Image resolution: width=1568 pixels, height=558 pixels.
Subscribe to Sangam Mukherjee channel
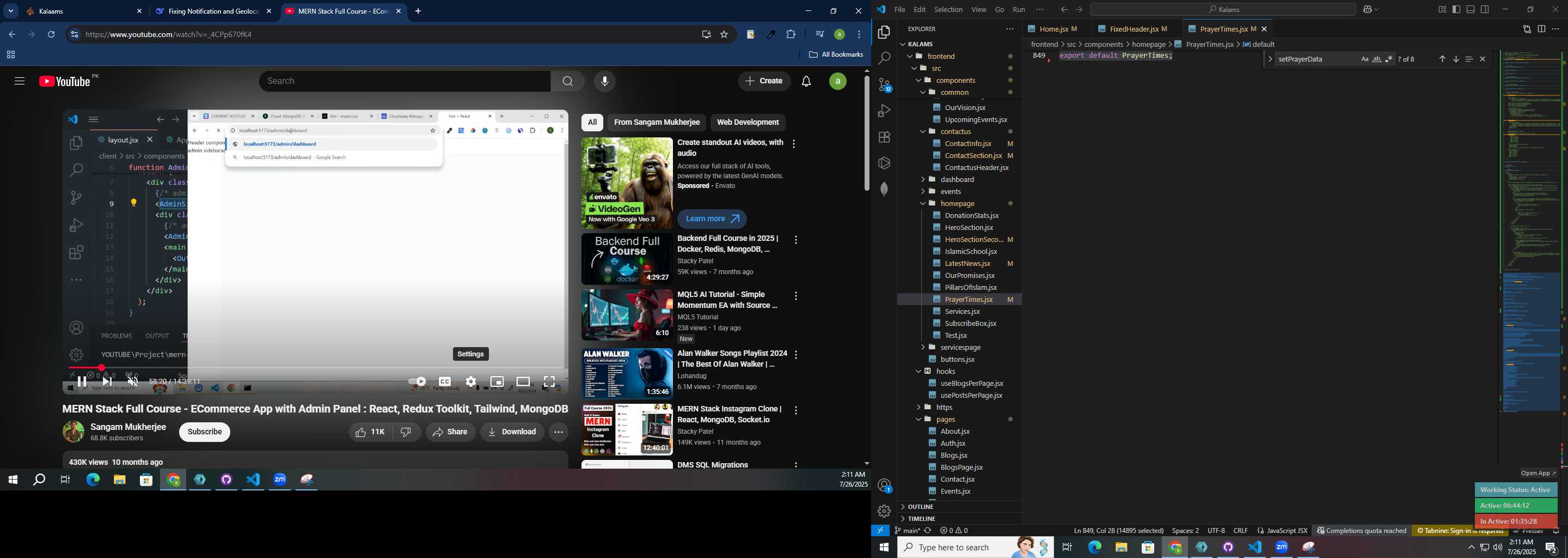[205, 433]
